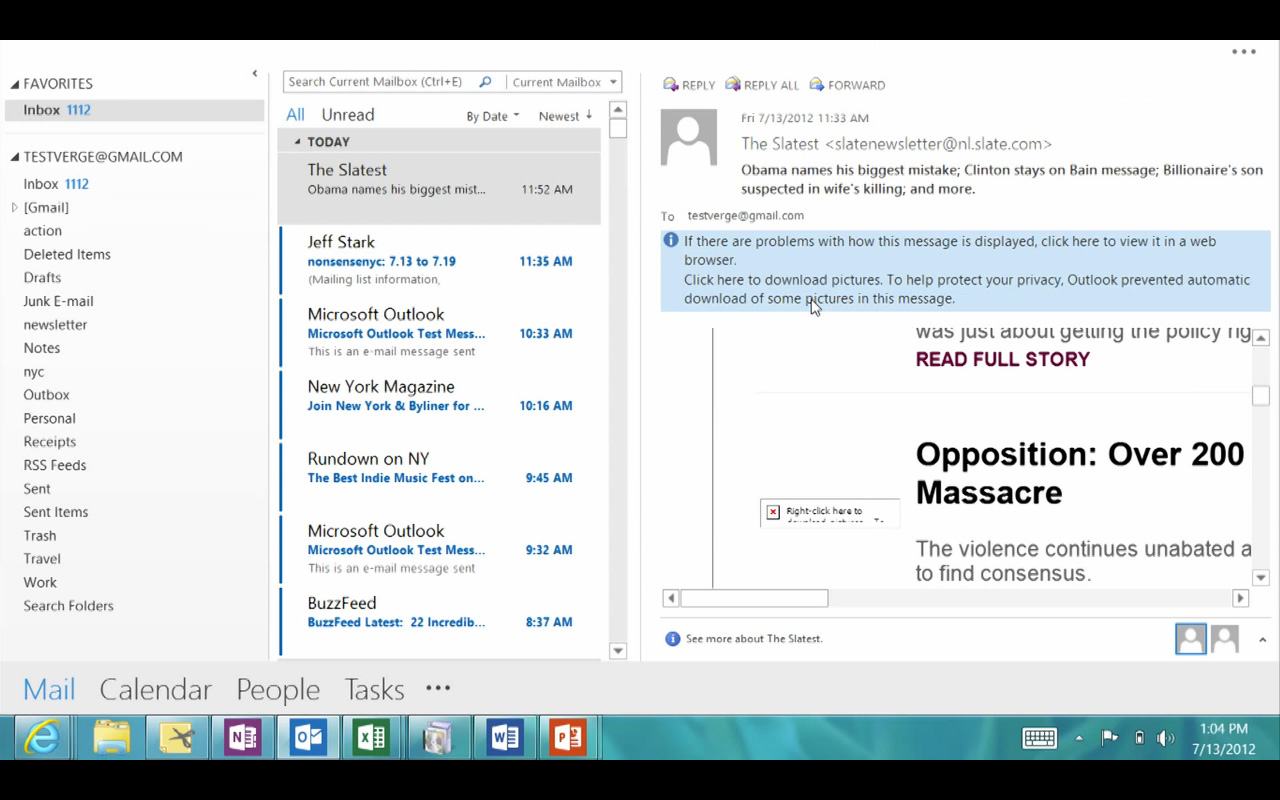The image size is (1280, 800).
Task: Click the Reply icon in reading pane
Action: pyautogui.click(x=671, y=85)
